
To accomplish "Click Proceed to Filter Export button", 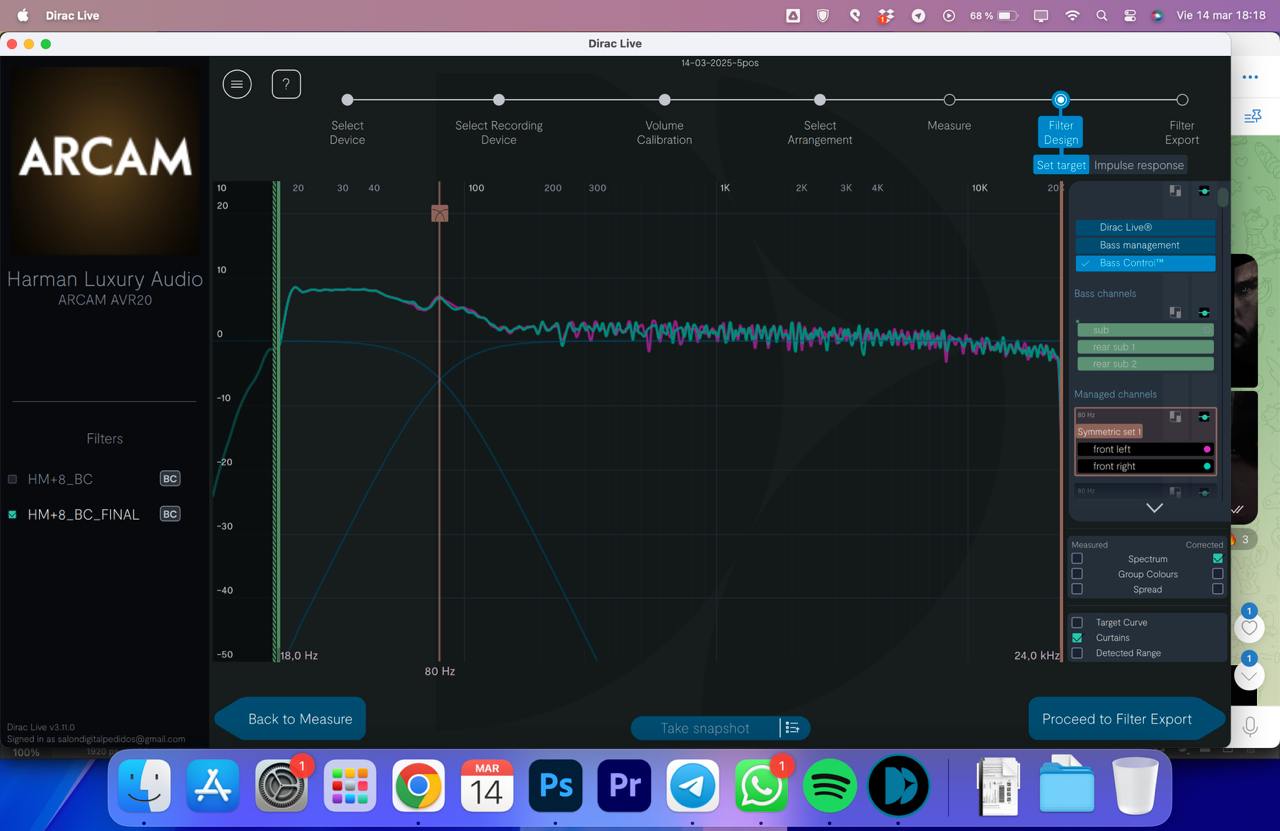I will 1126,719.
